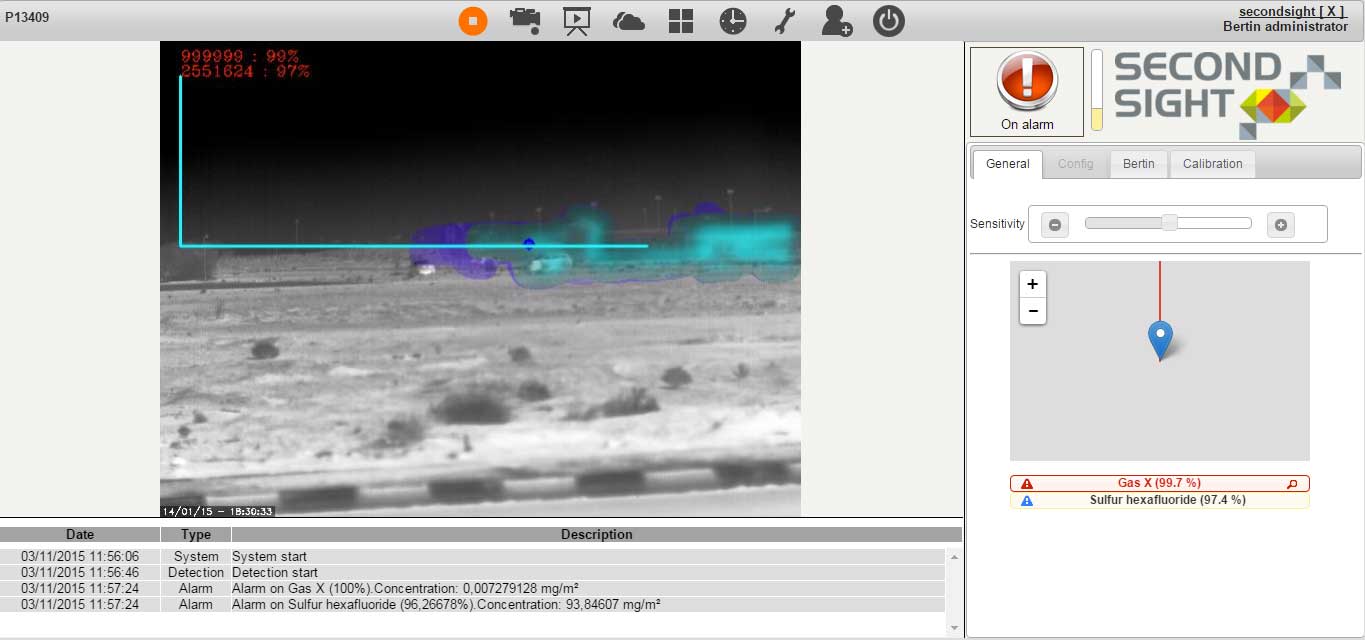The image size is (1365, 640).
Task: Click the Second Sight logo
Action: click(x=1227, y=93)
